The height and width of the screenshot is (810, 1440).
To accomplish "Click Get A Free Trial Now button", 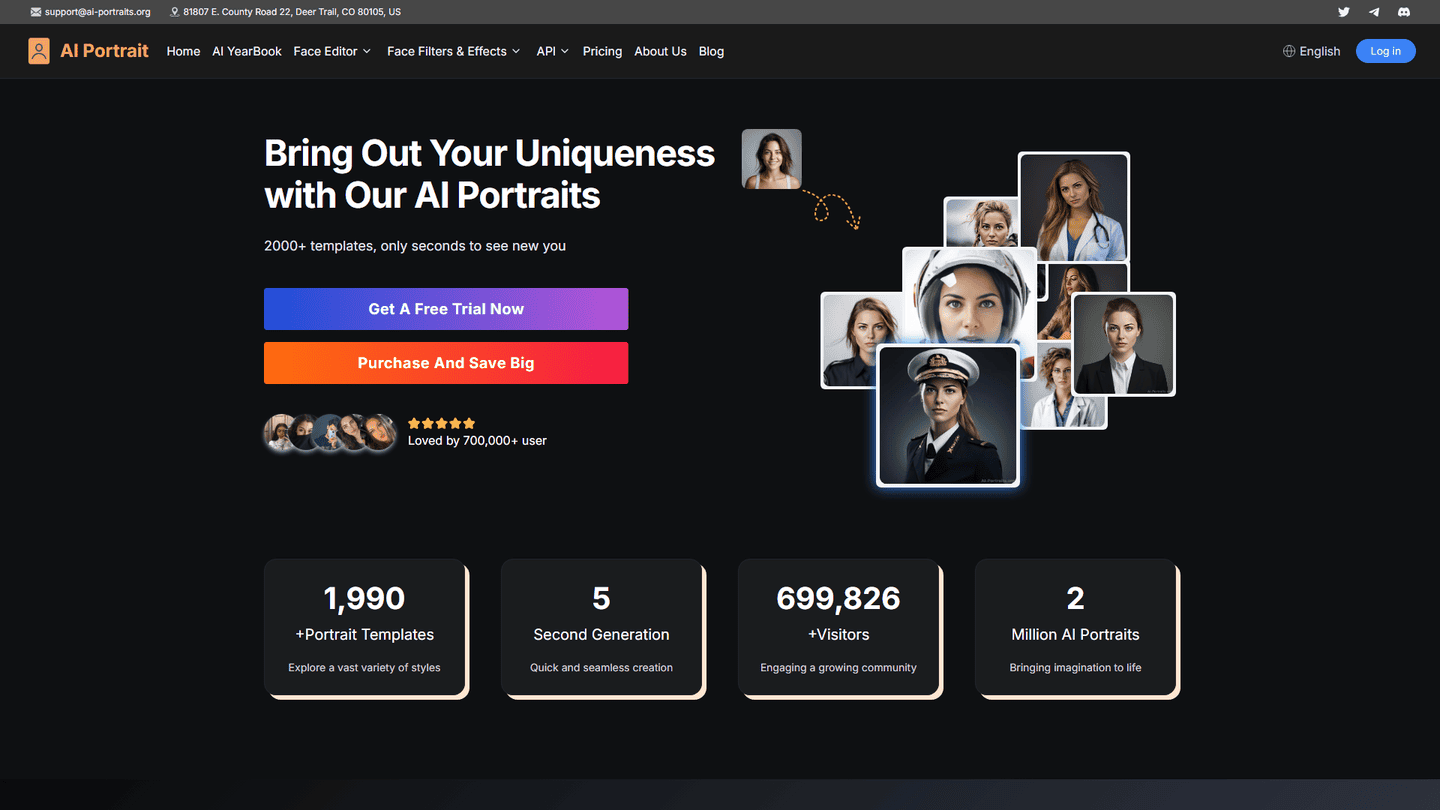I will pos(446,309).
